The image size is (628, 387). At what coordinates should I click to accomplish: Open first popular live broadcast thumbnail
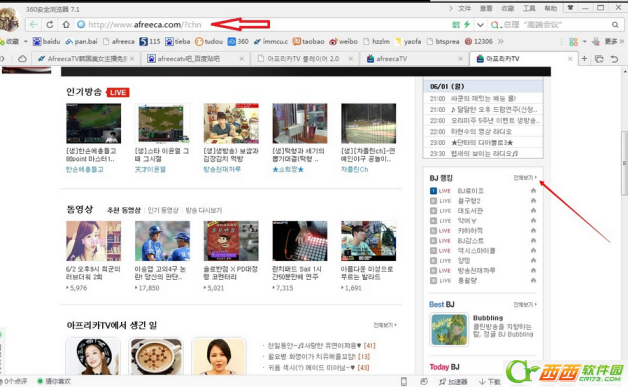93,123
